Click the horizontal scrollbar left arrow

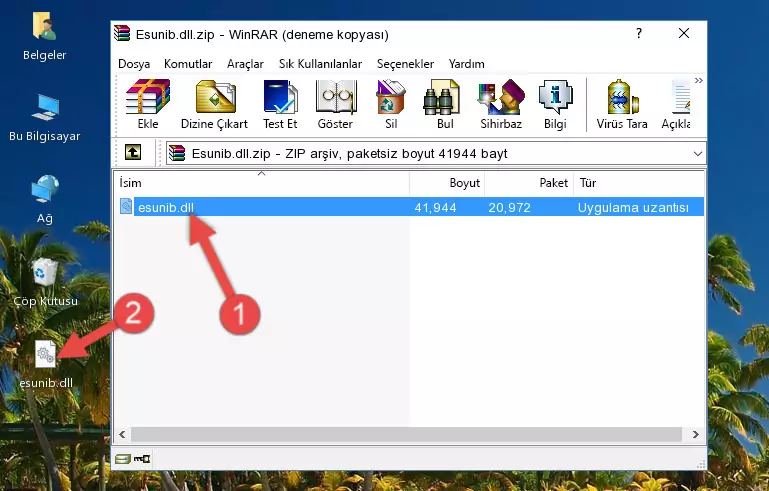tap(122, 434)
